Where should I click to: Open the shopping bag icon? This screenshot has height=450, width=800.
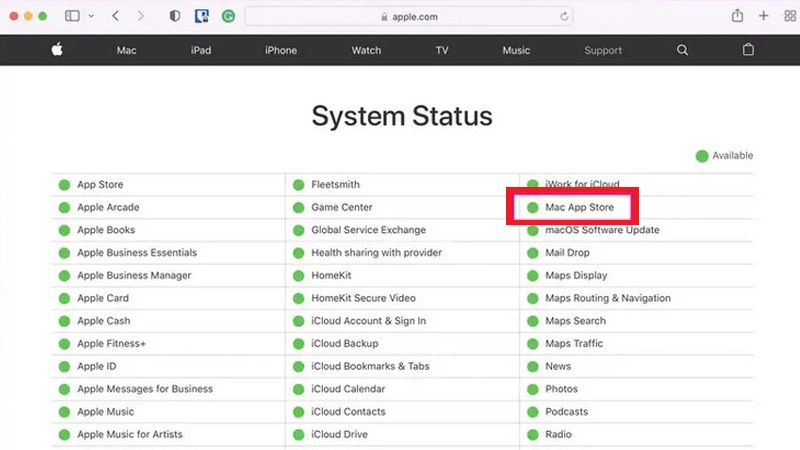pos(748,49)
